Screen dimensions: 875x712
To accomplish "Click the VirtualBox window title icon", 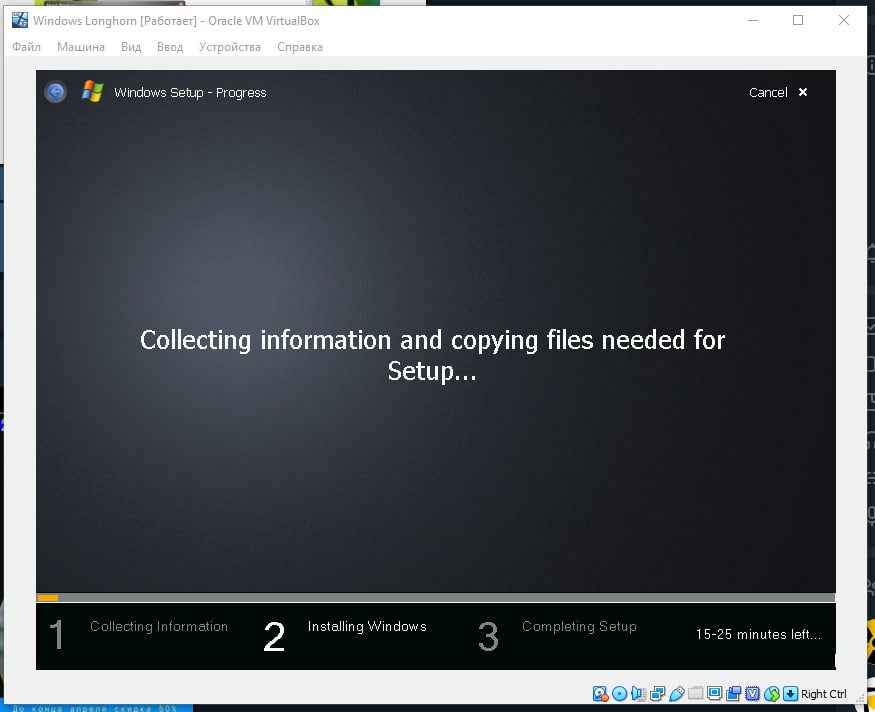I will pyautogui.click(x=20, y=21).
